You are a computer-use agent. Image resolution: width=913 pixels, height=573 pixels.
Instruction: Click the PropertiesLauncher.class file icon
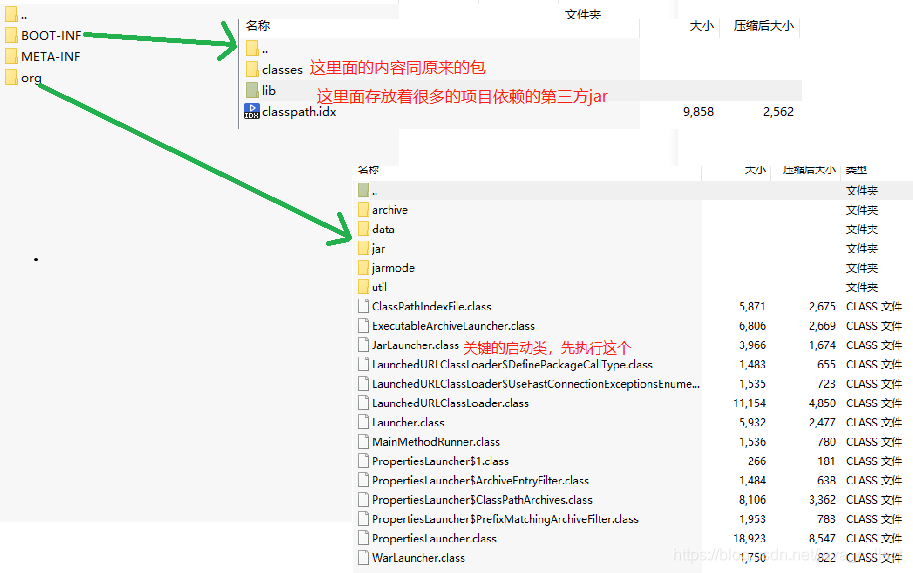tap(363, 538)
